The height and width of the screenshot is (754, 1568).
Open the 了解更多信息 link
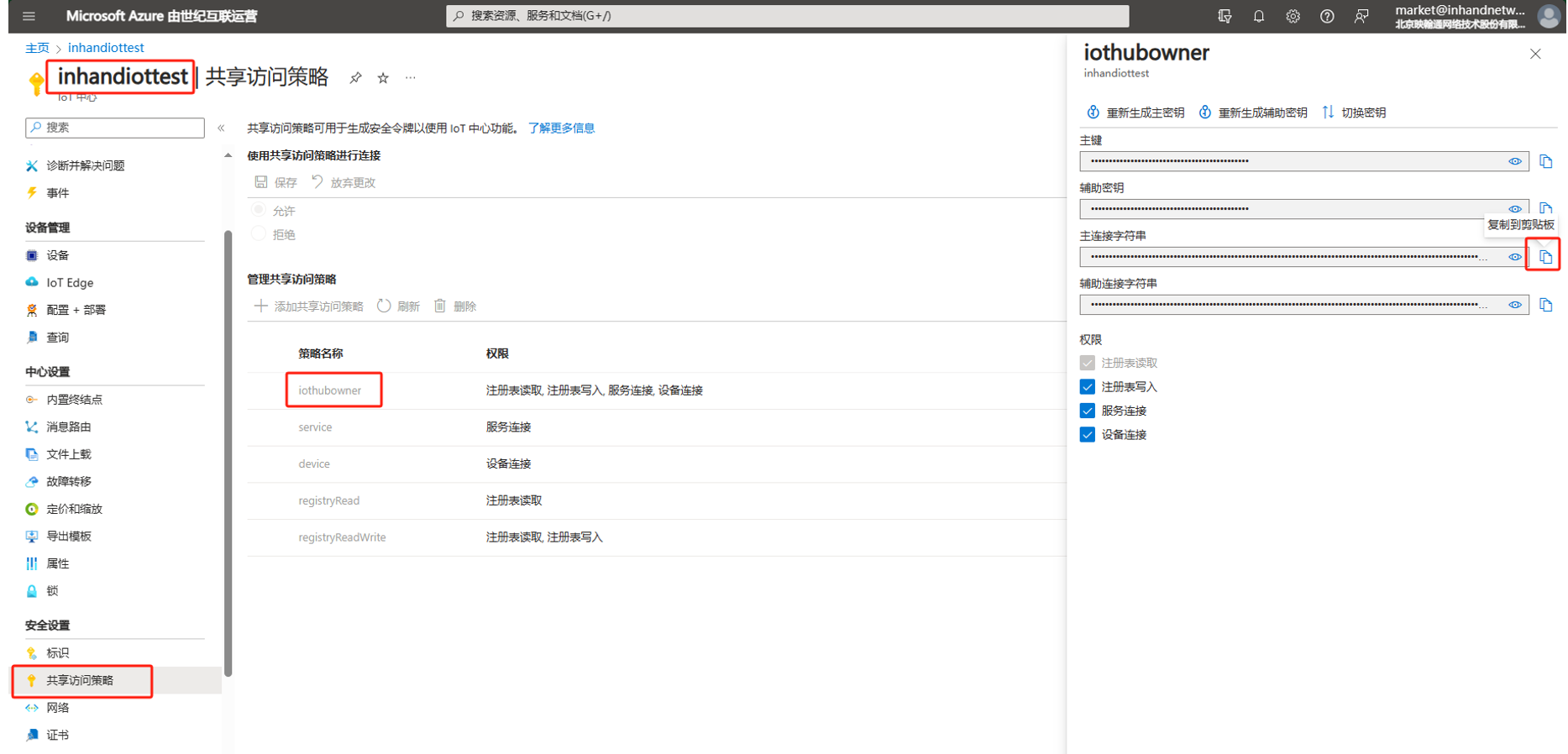coord(561,128)
